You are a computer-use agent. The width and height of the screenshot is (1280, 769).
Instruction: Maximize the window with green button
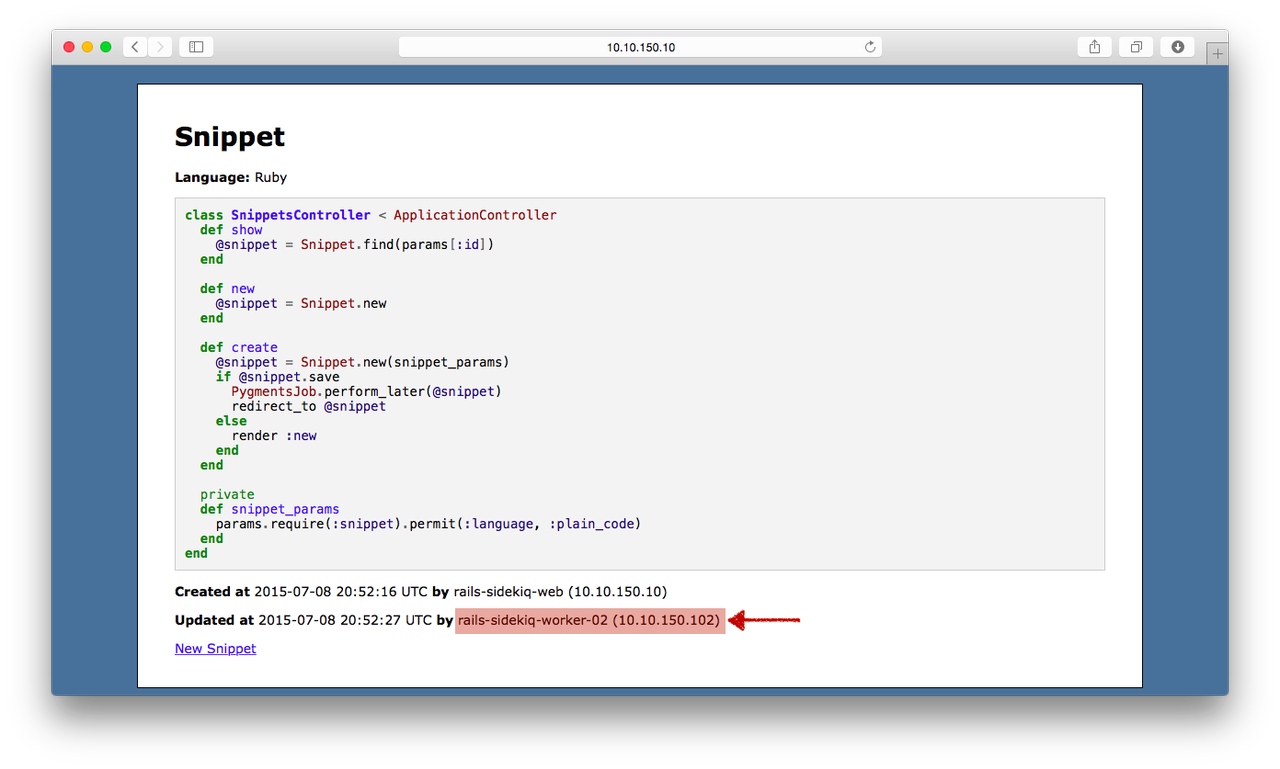[x=105, y=47]
